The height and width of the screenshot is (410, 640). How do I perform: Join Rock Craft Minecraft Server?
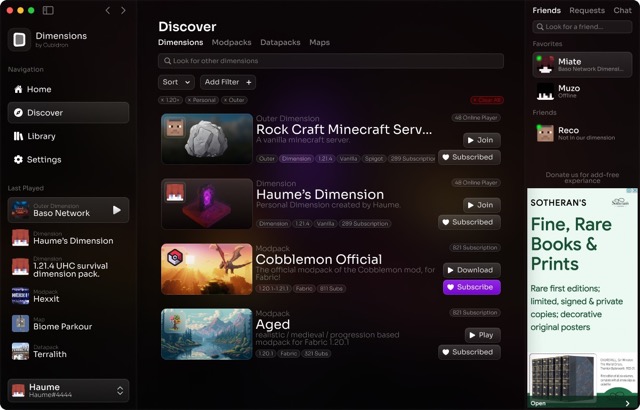[482, 140]
